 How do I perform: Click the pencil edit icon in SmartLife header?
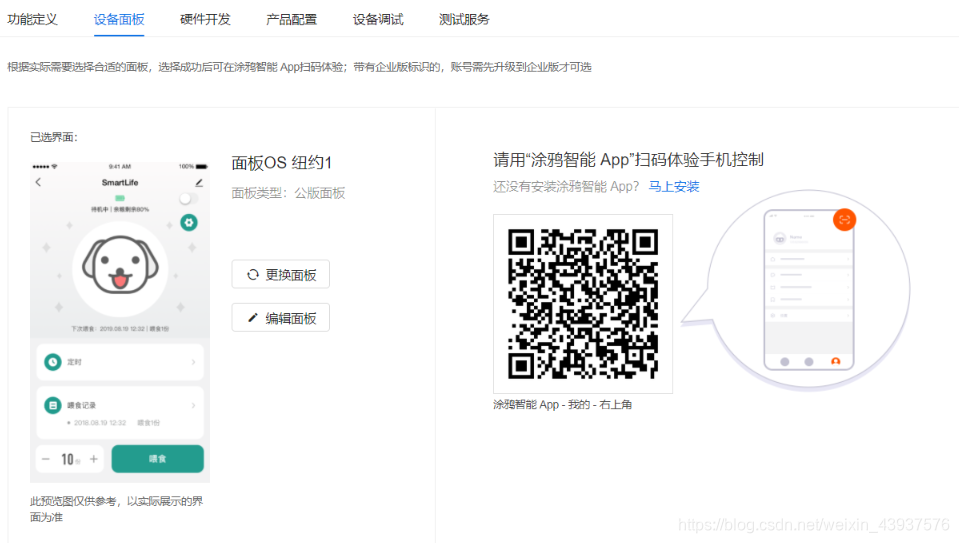tap(199, 182)
